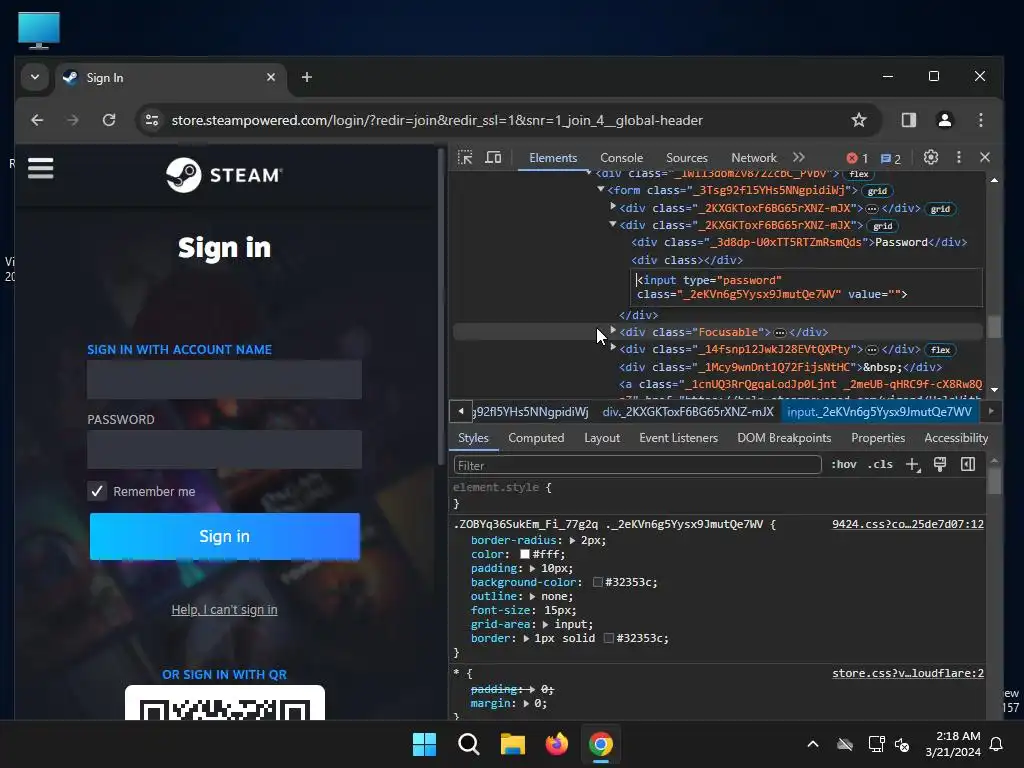Open the Chrome profile icon
Screen dimensions: 1024x768
tap(944, 120)
